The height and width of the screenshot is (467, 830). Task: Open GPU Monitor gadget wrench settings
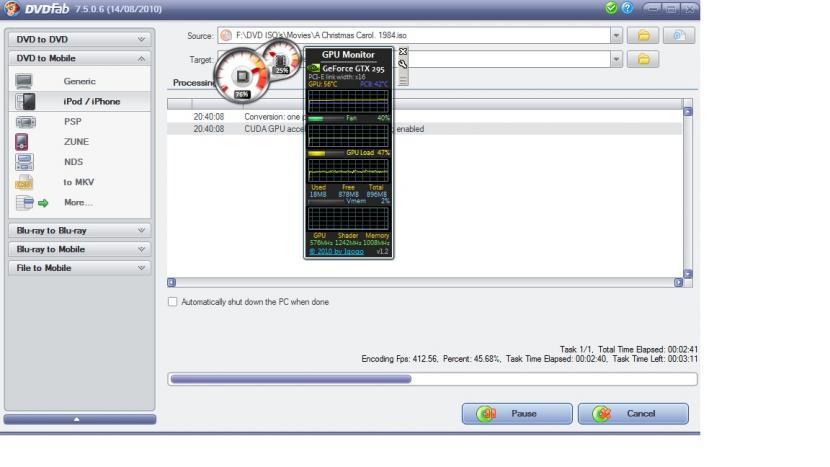point(402,63)
